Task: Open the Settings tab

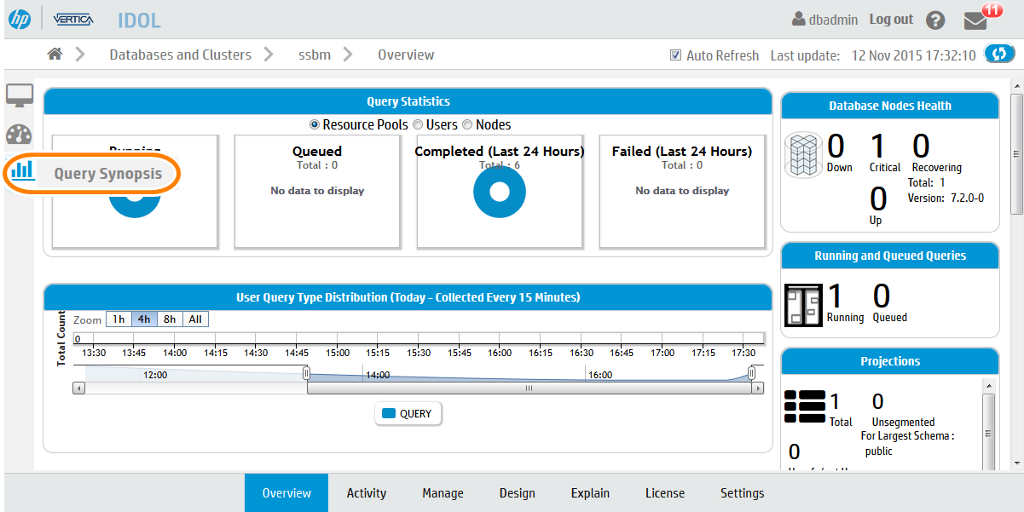Action: pos(742,493)
